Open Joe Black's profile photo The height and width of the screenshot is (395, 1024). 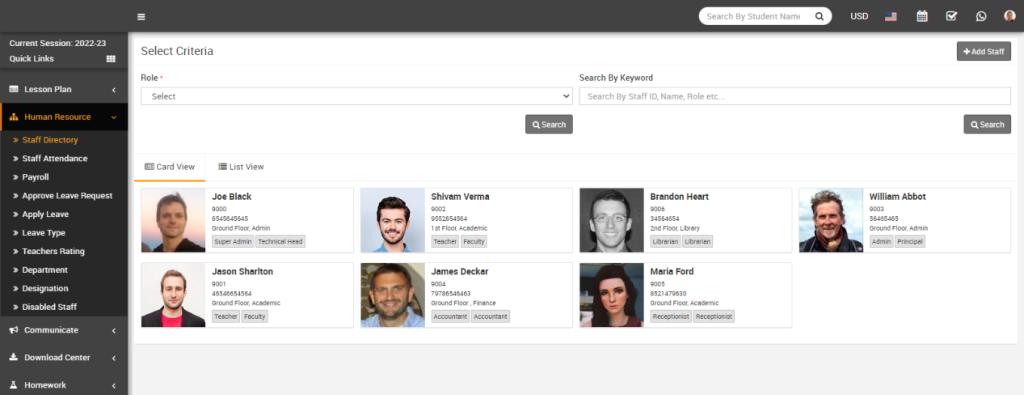(173, 221)
